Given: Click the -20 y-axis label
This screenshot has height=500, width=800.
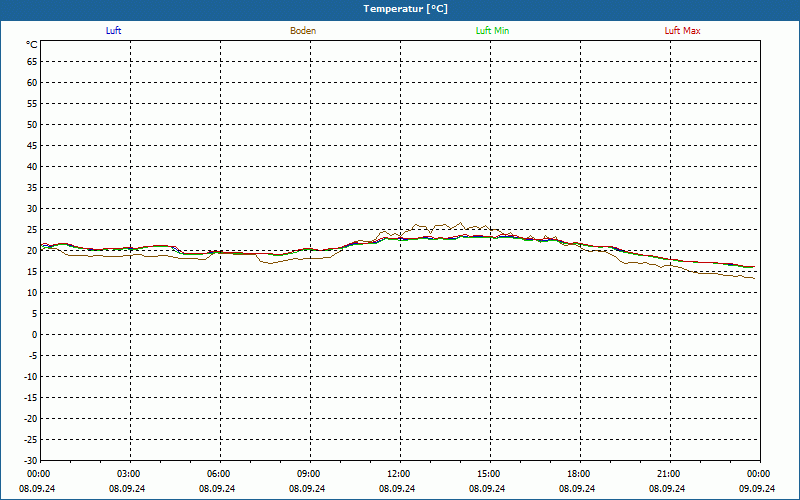Looking at the screenshot, I should [31, 419].
